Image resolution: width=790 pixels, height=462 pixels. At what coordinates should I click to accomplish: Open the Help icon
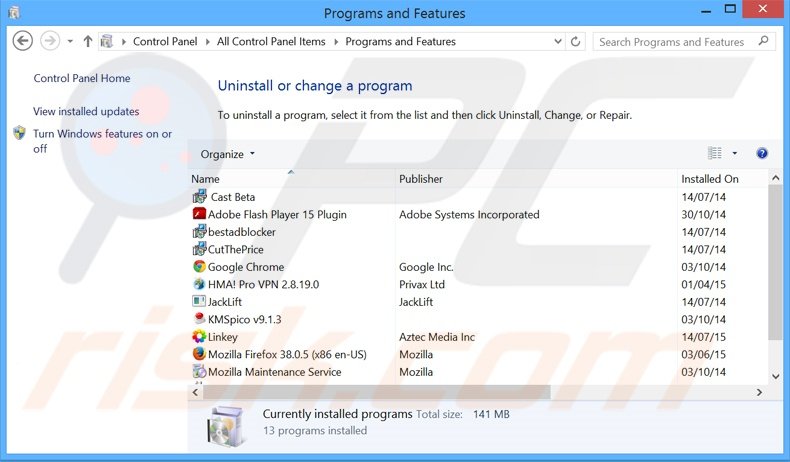click(x=762, y=153)
